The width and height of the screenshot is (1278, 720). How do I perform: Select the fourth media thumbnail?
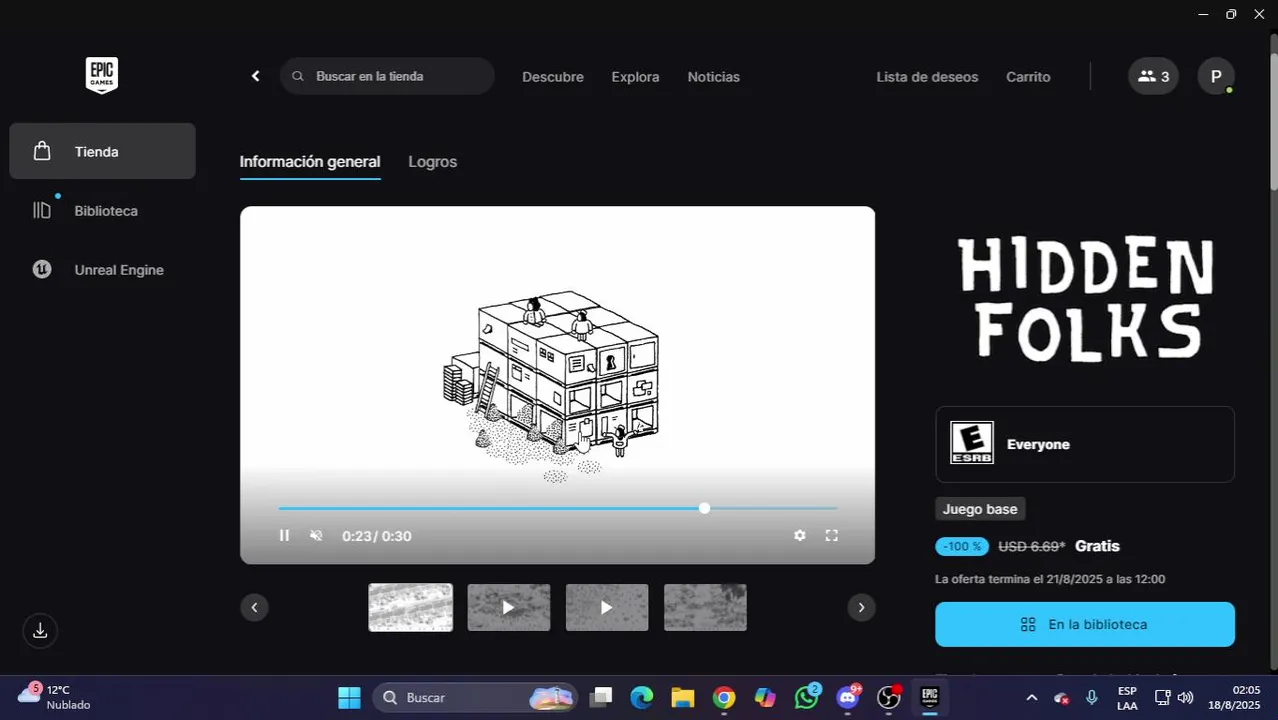click(x=705, y=607)
